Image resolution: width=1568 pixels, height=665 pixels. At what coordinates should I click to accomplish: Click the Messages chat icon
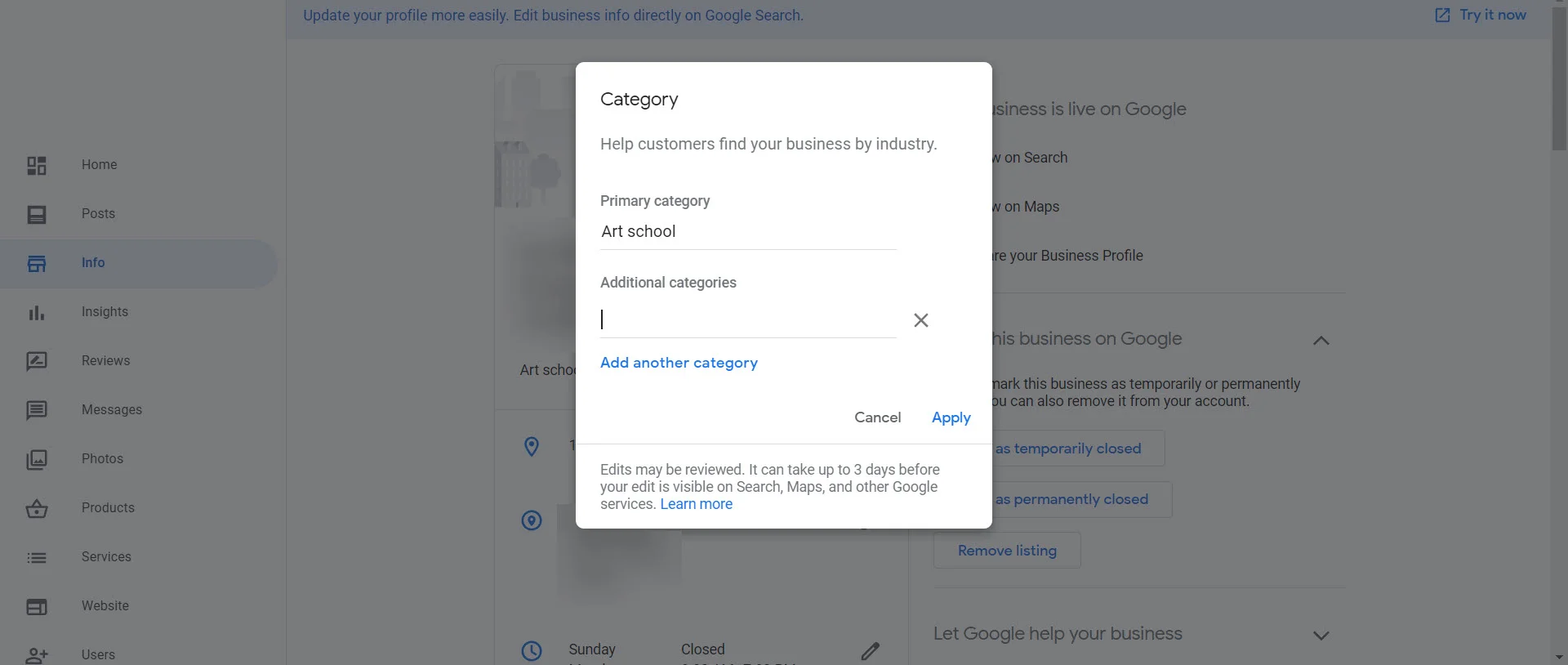point(37,410)
